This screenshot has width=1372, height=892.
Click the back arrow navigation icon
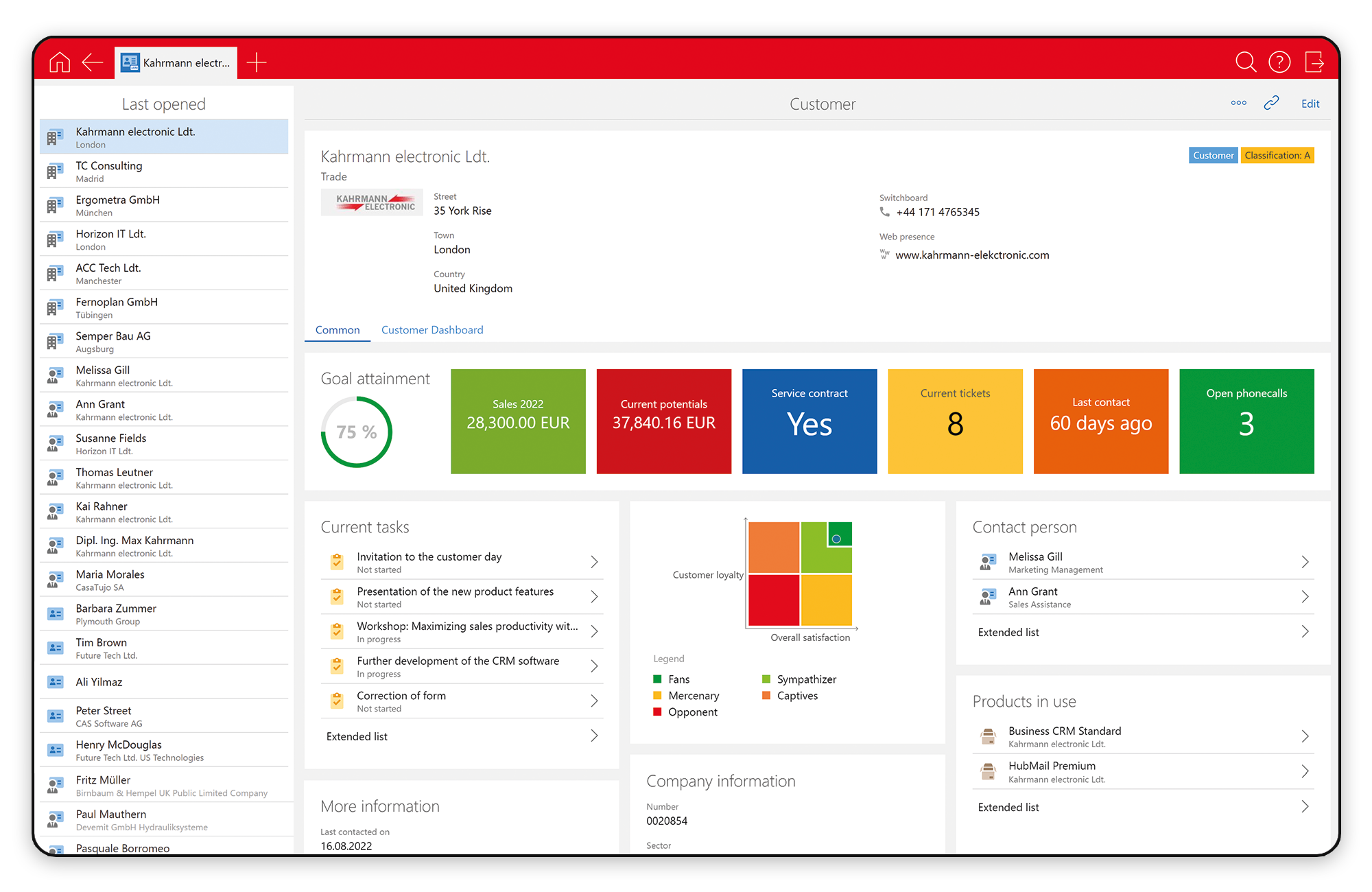point(93,62)
